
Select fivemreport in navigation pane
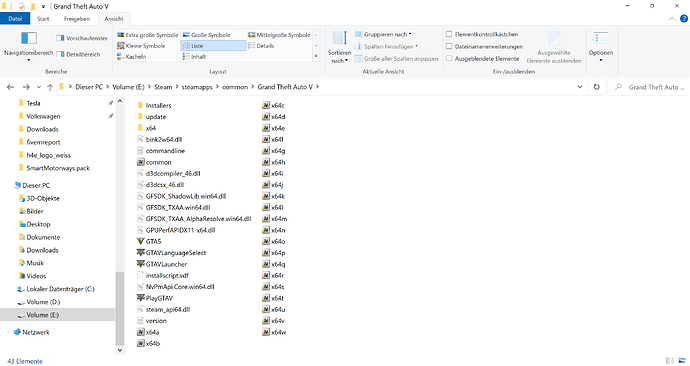43,143
